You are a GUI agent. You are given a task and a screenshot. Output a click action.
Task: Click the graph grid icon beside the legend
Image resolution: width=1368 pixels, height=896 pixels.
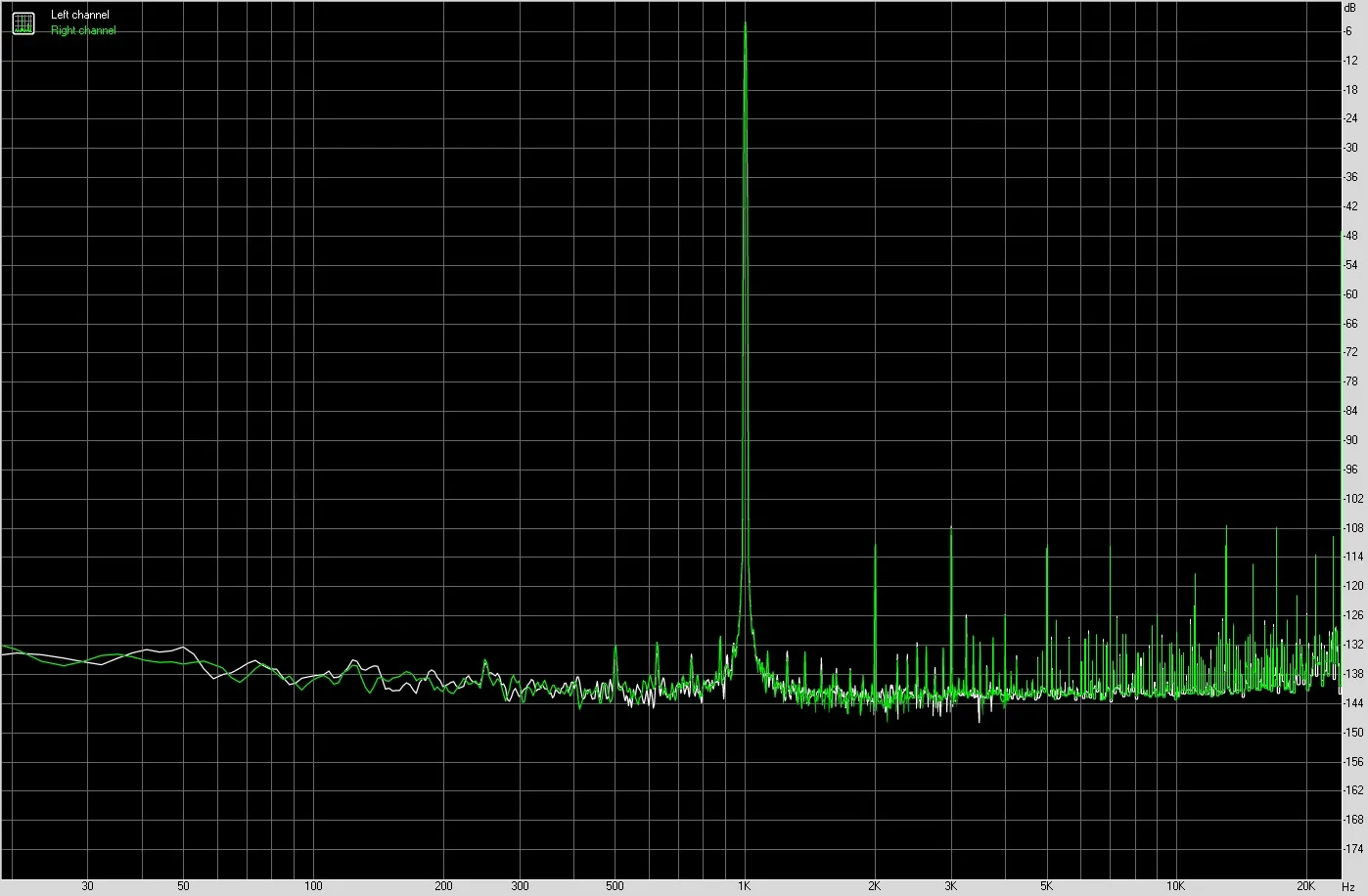click(23, 23)
